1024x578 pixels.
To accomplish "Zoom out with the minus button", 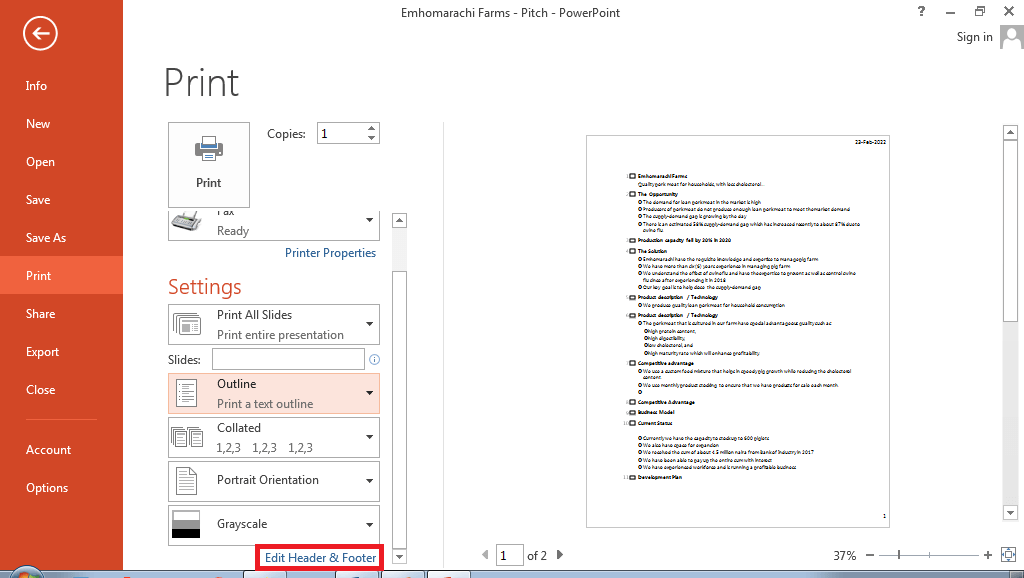I will tap(870, 555).
